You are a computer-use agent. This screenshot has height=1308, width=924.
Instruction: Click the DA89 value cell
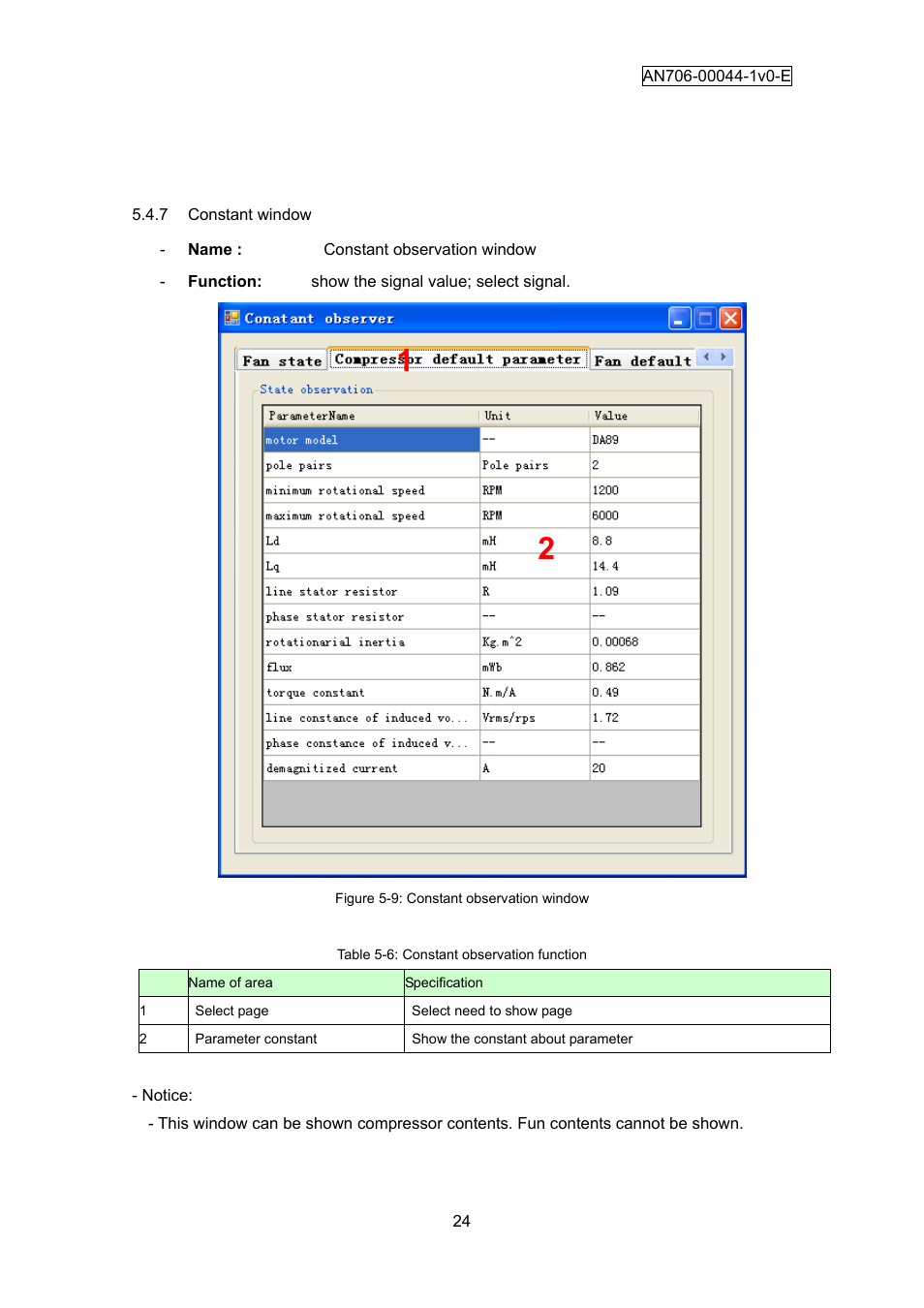(x=644, y=440)
